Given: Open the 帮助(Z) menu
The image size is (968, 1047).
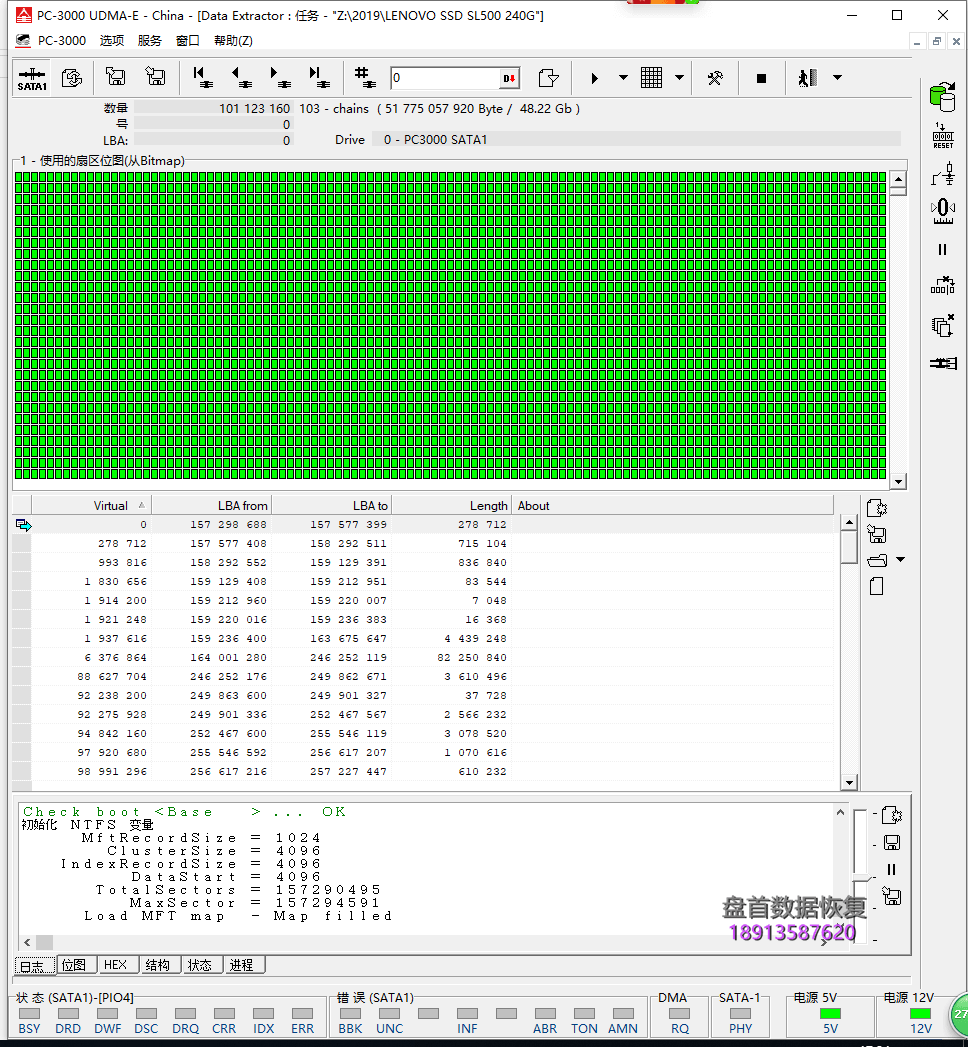Looking at the screenshot, I should 233,41.
